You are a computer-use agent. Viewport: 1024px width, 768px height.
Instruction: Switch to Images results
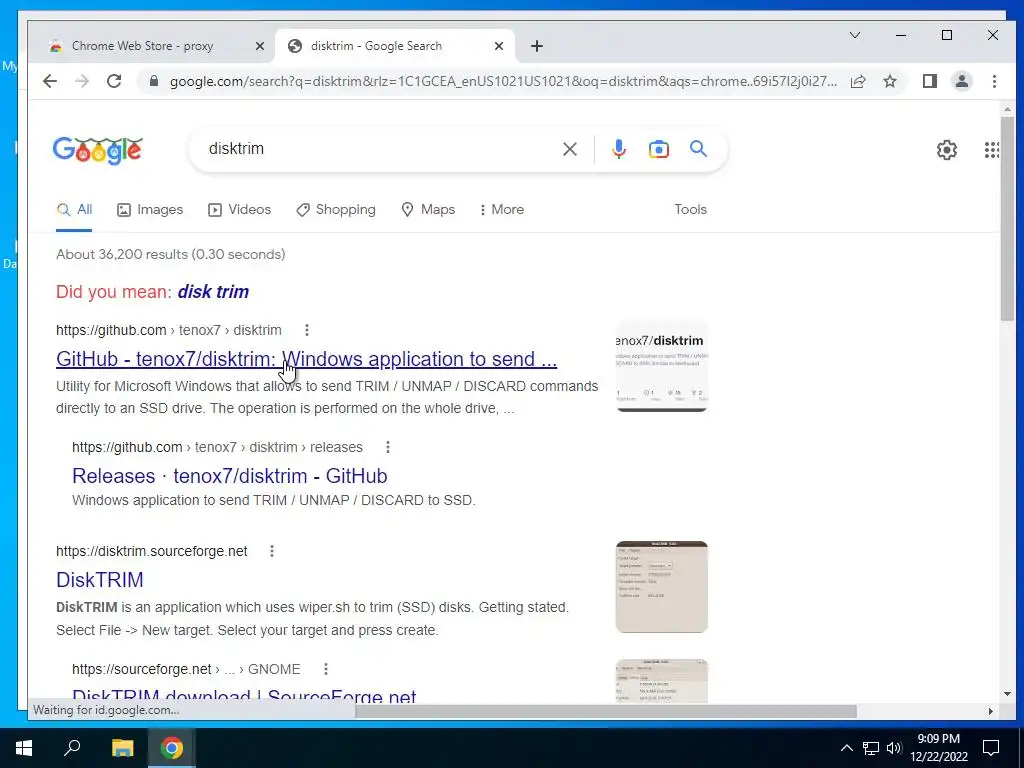coord(150,210)
